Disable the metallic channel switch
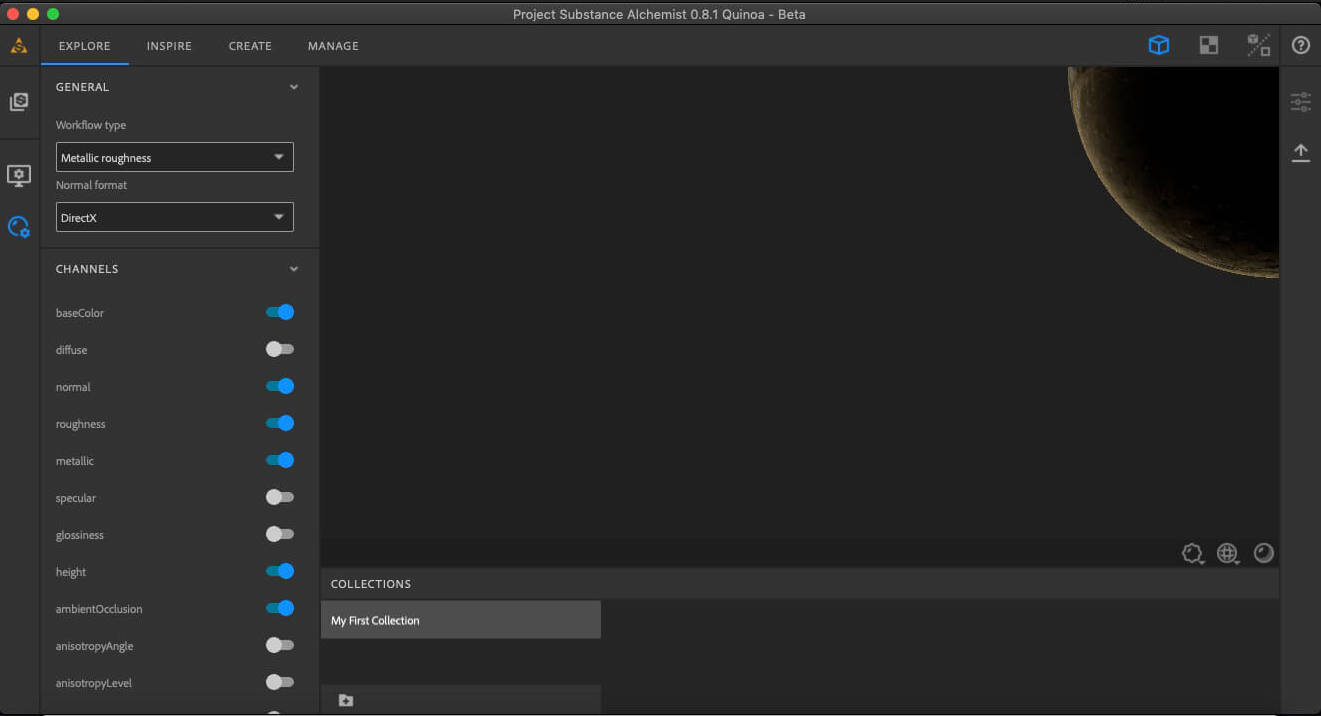This screenshot has width=1321, height=716. coord(280,460)
